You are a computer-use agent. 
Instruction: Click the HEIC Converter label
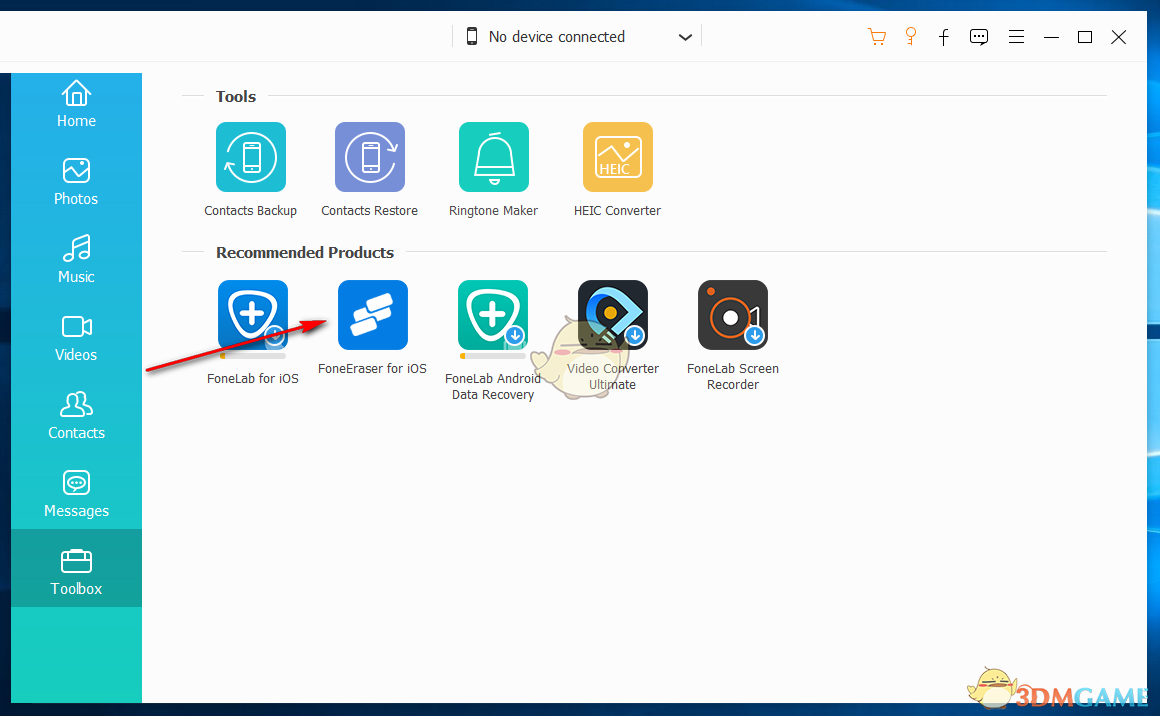coord(618,211)
